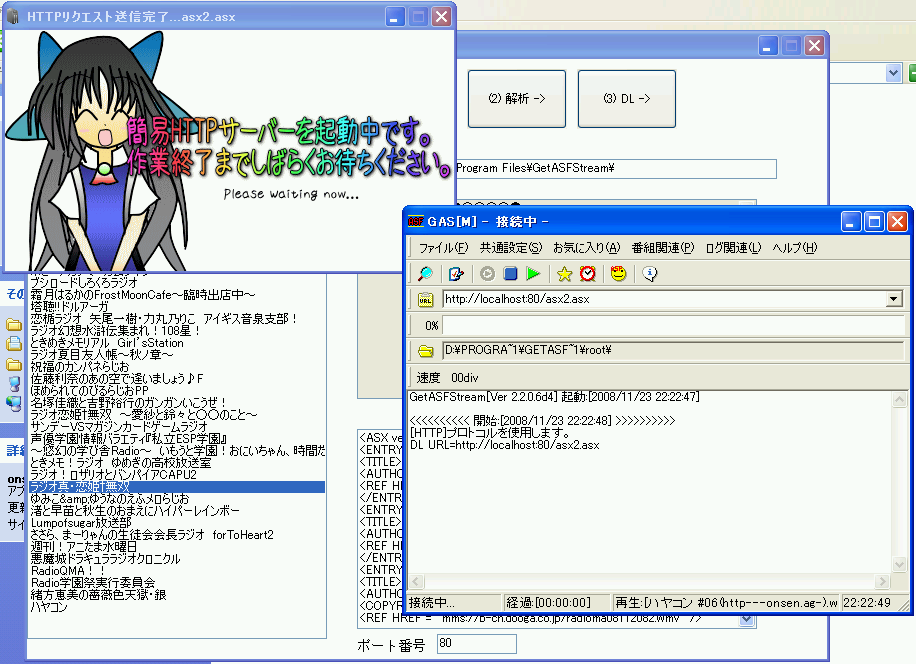Click the network globe icon in left sidebar
This screenshot has height=664, width=916.
click(x=14, y=403)
